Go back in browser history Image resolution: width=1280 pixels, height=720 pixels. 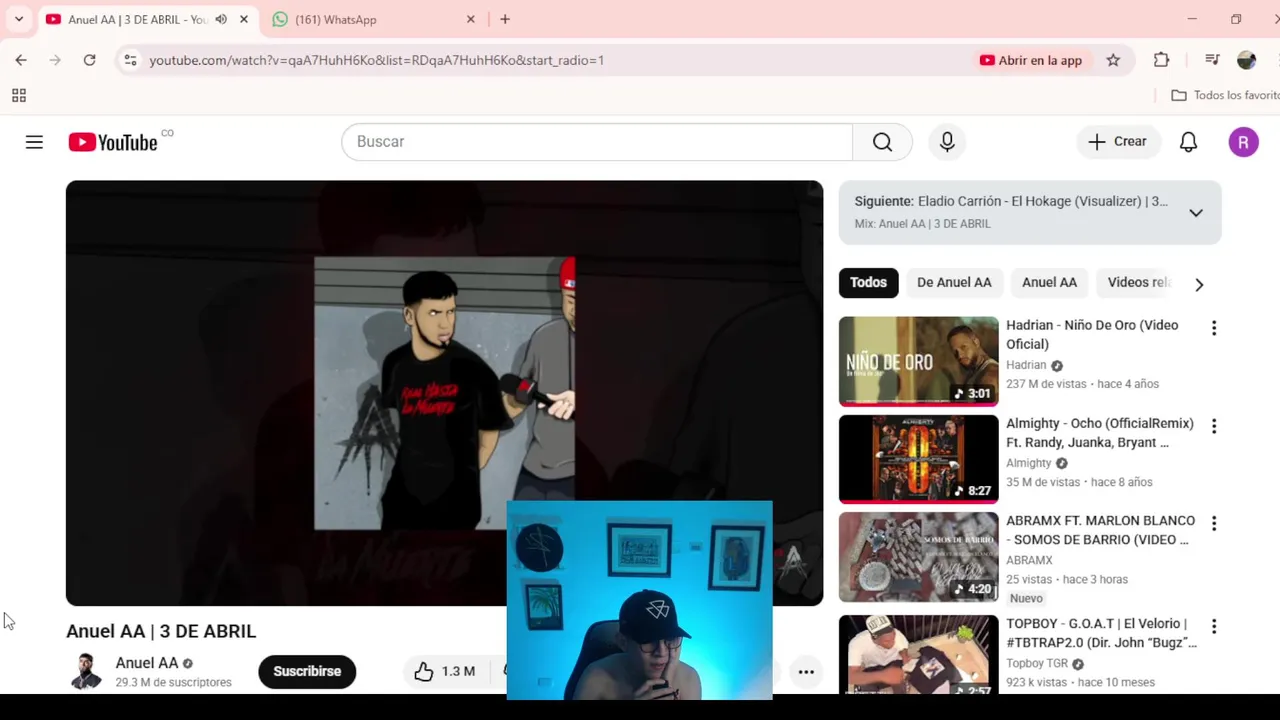point(21,60)
